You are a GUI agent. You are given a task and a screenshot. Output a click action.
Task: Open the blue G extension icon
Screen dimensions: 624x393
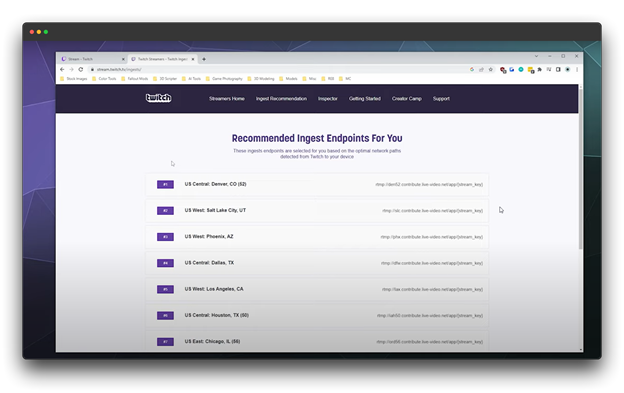point(512,69)
